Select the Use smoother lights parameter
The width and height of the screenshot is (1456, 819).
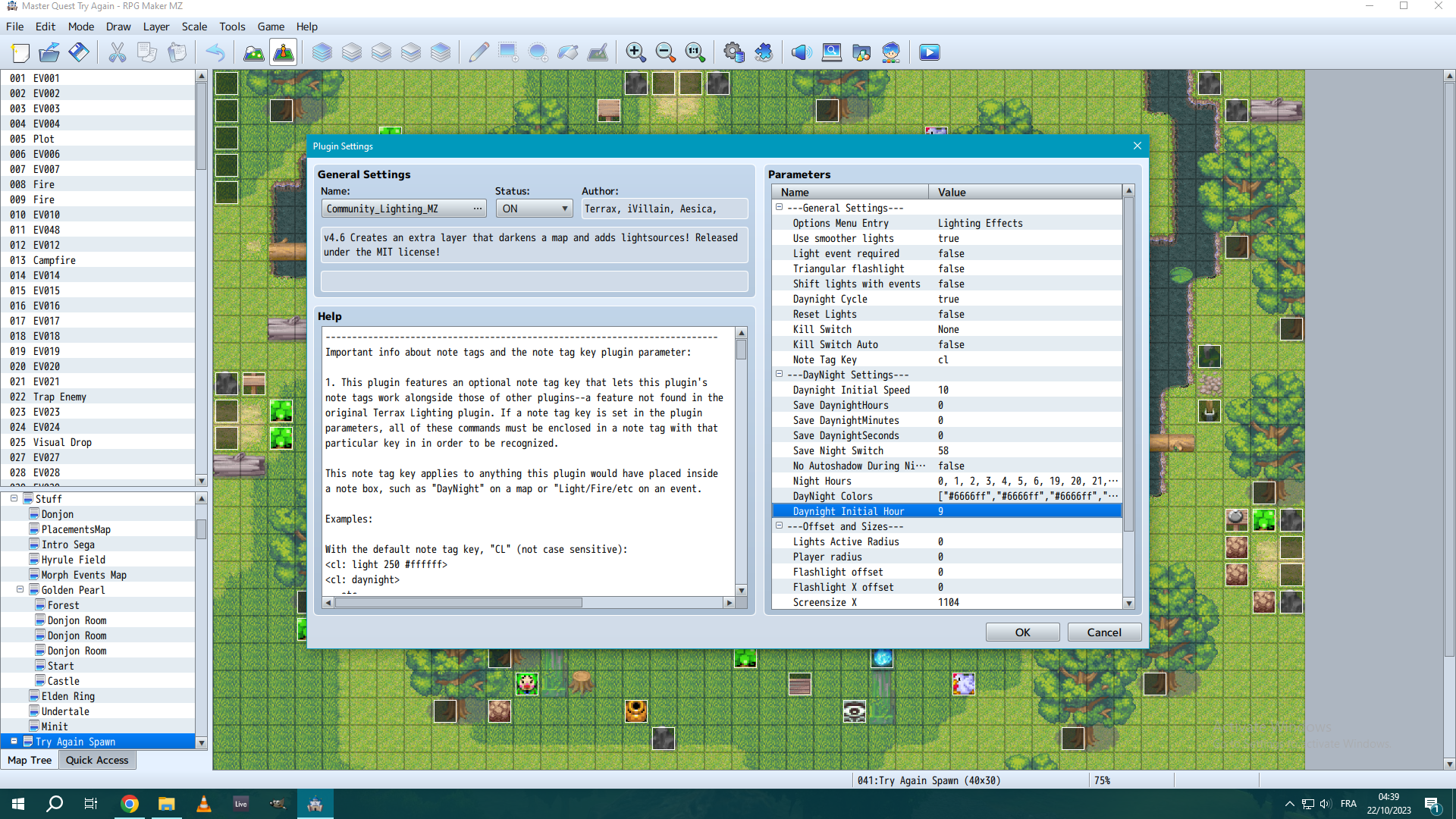pyautogui.click(x=946, y=238)
